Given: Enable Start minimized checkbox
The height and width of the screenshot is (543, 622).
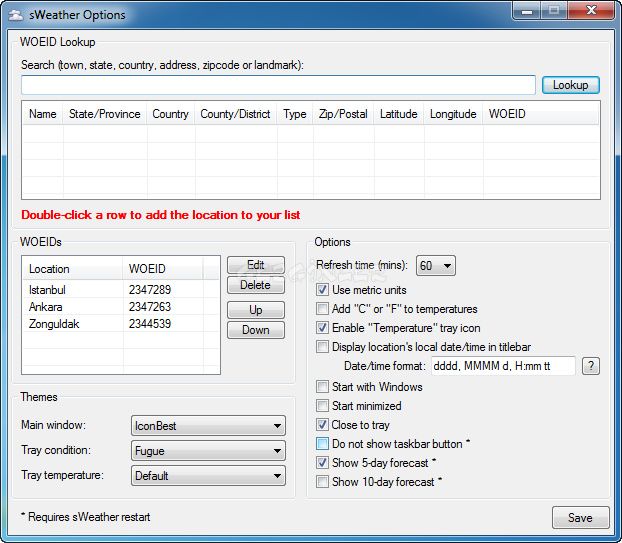Looking at the screenshot, I should (x=322, y=405).
